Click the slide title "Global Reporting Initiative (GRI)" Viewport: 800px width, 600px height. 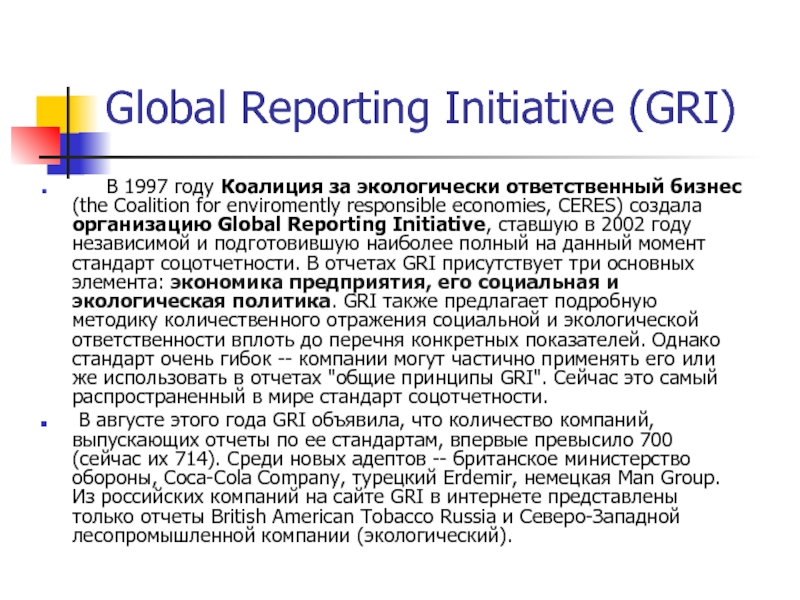click(420, 108)
